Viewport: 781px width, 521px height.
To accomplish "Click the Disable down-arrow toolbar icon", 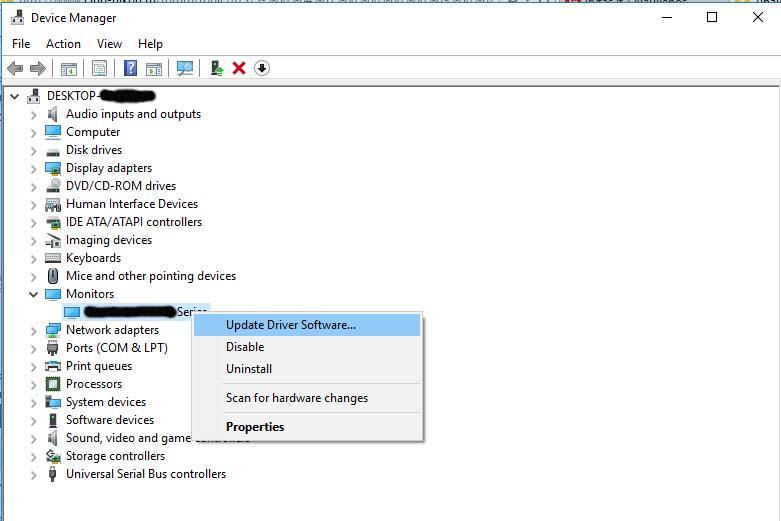I will [262, 68].
